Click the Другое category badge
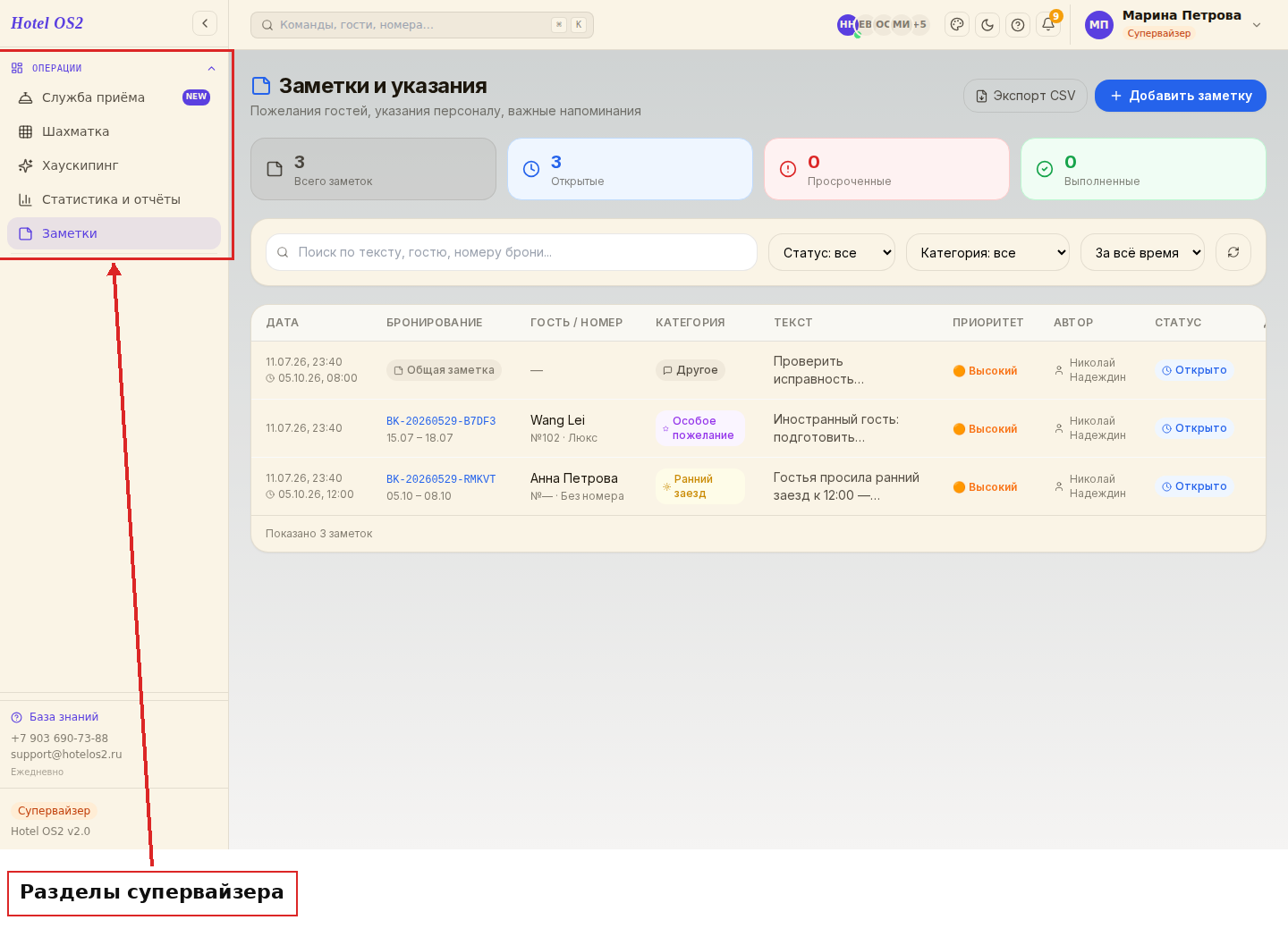The height and width of the screenshot is (937, 1288). click(691, 370)
